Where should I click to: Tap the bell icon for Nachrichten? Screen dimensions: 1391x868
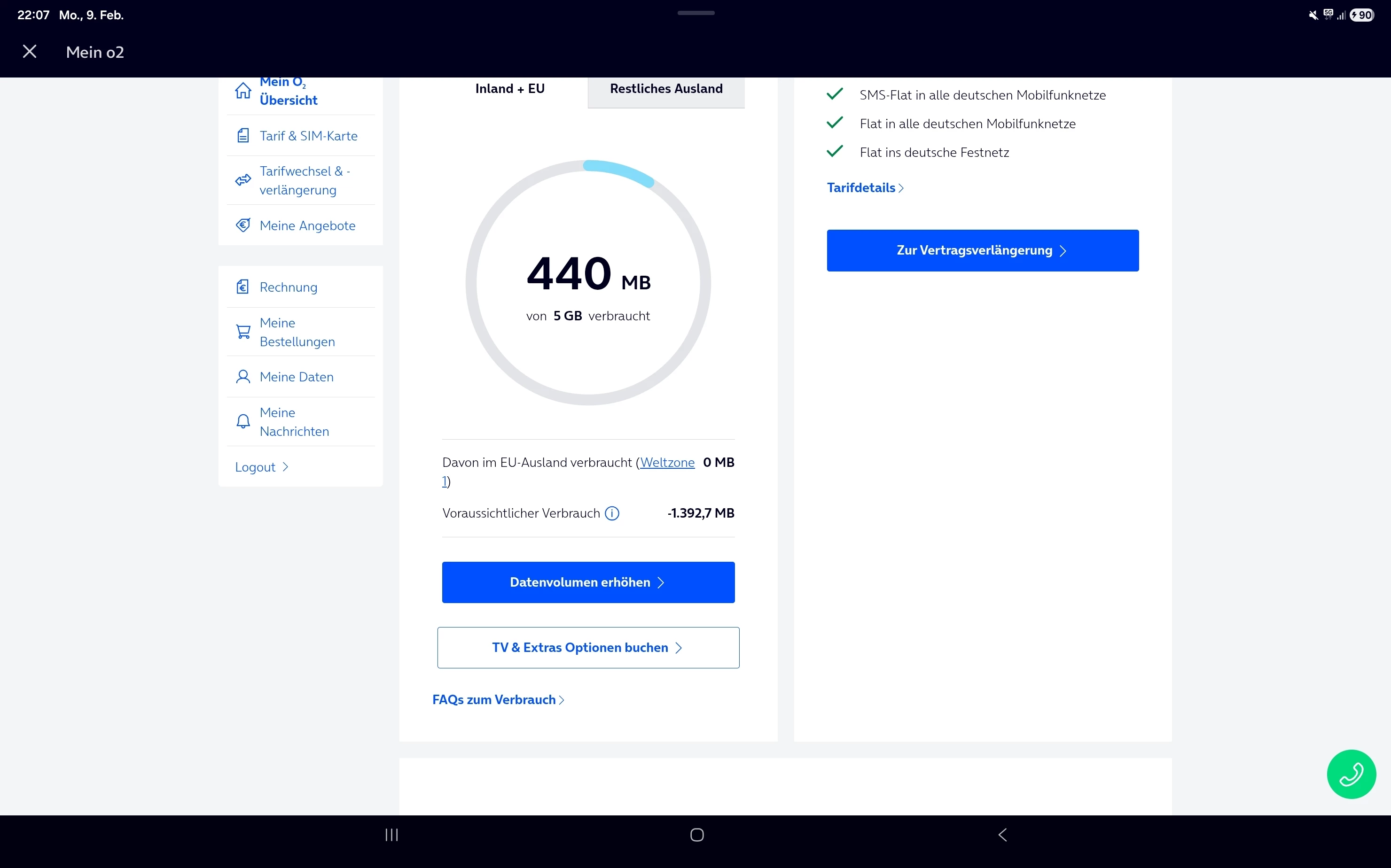[x=243, y=422]
